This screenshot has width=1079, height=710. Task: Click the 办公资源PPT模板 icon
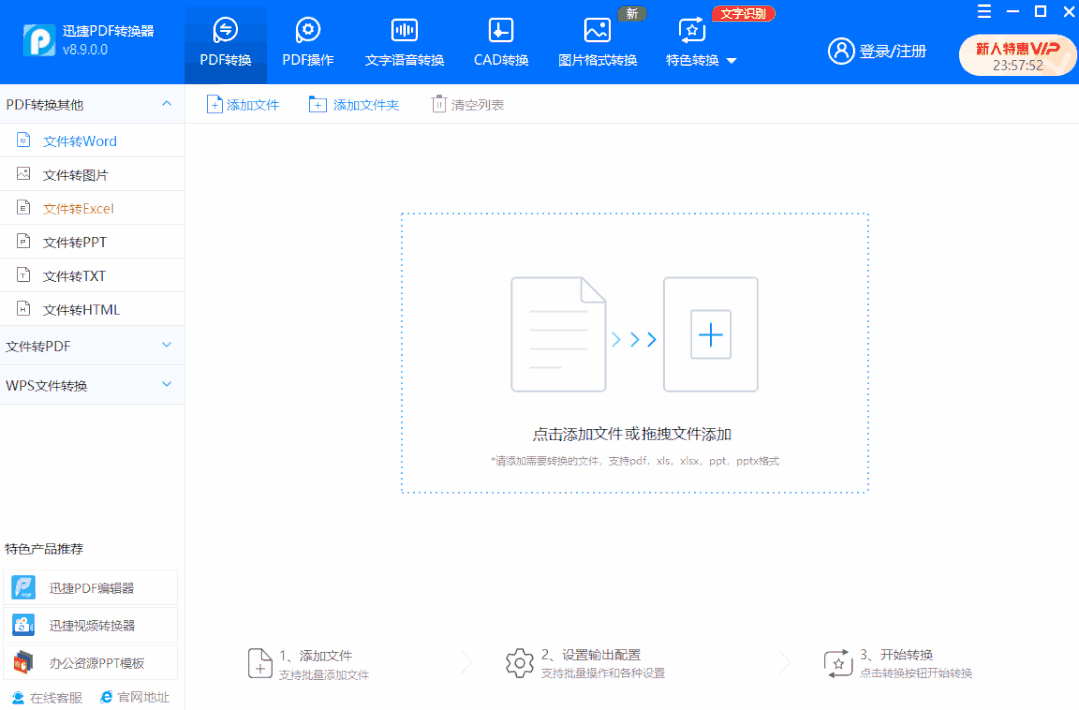coord(23,663)
